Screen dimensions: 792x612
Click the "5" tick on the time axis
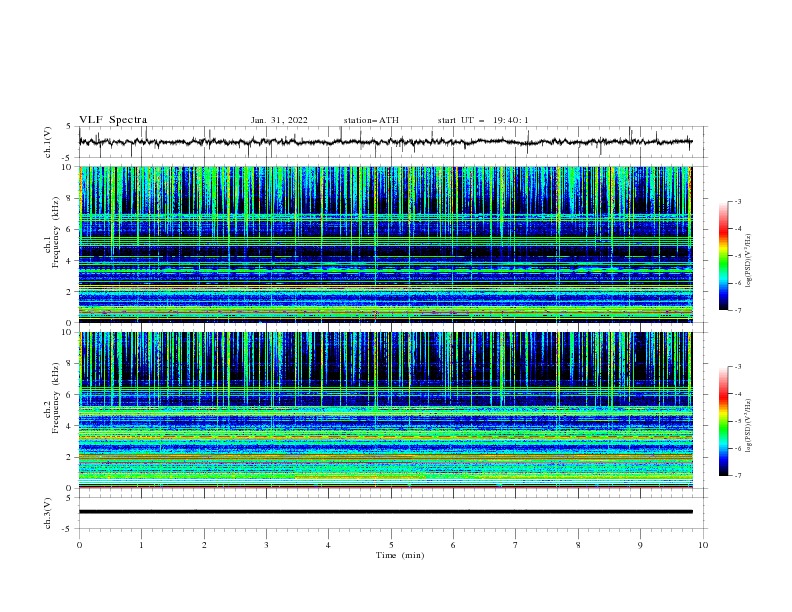(x=391, y=545)
